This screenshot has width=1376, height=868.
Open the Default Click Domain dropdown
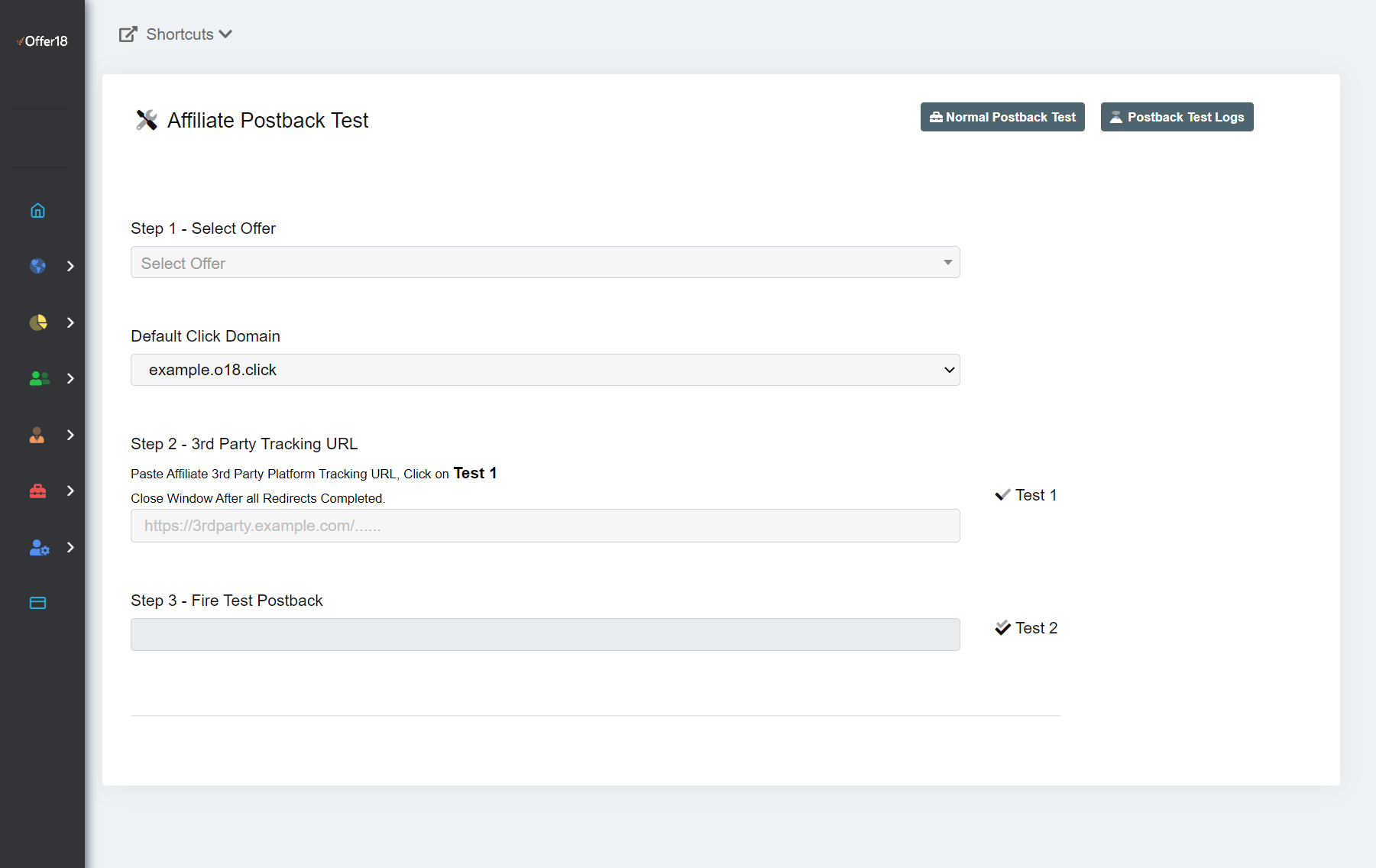pyautogui.click(x=545, y=370)
